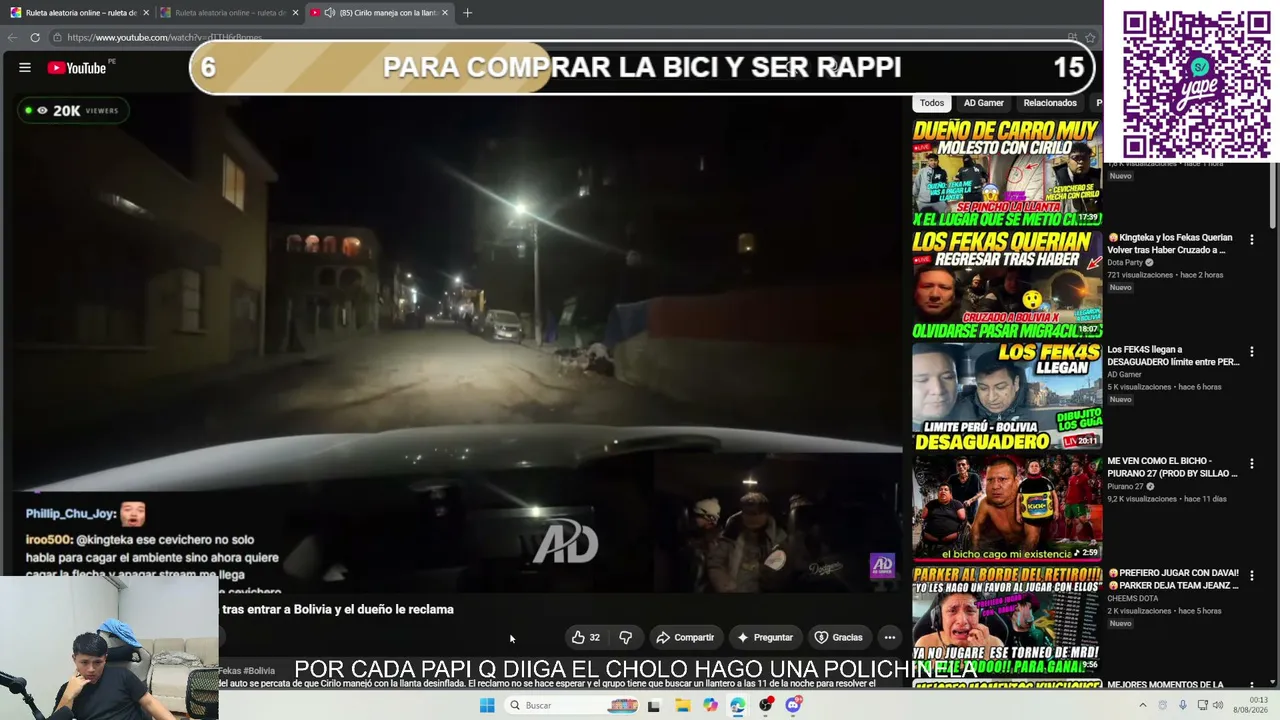Open the Windows Start menu

pos(487,705)
